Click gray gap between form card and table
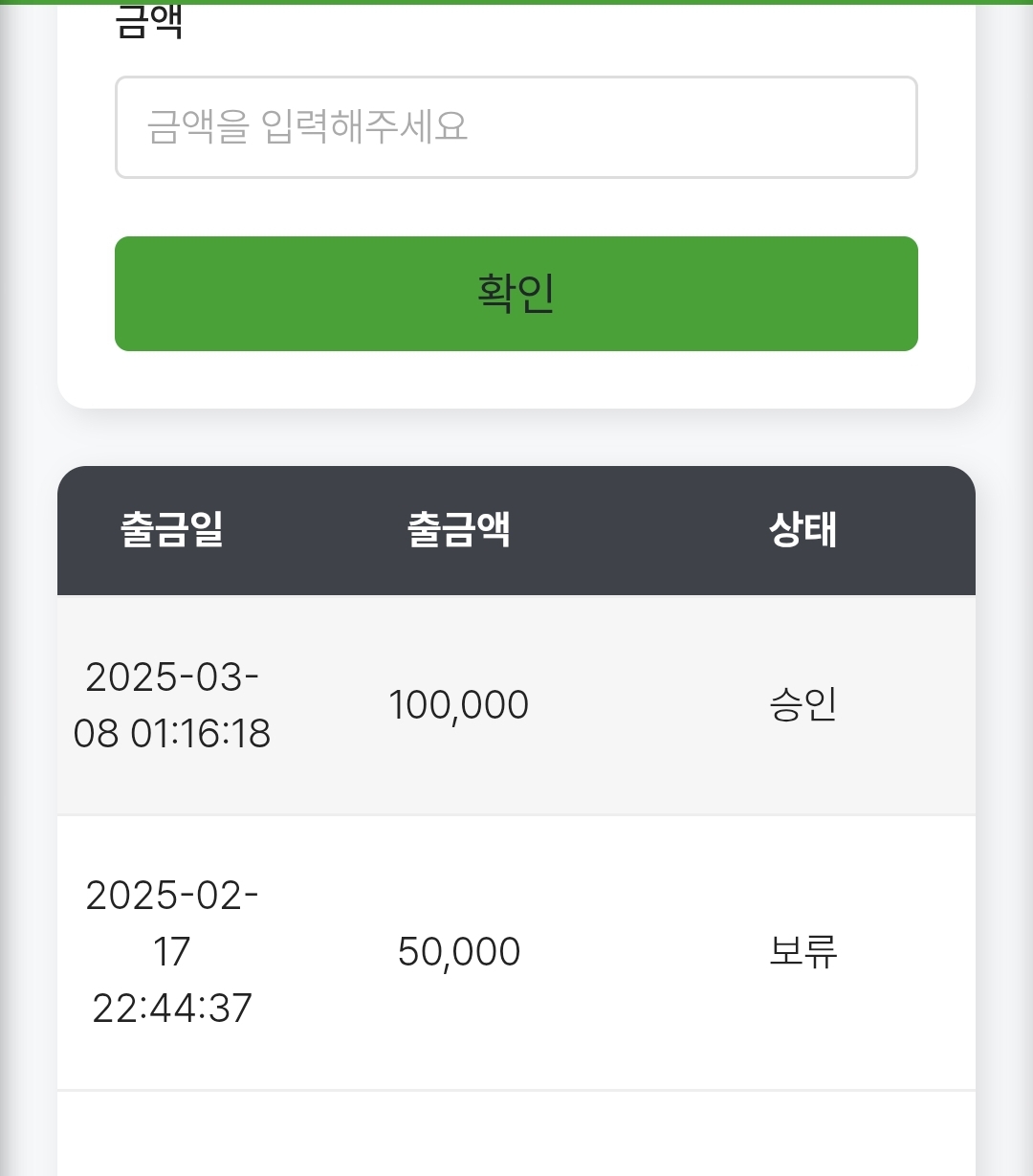 (x=516, y=438)
